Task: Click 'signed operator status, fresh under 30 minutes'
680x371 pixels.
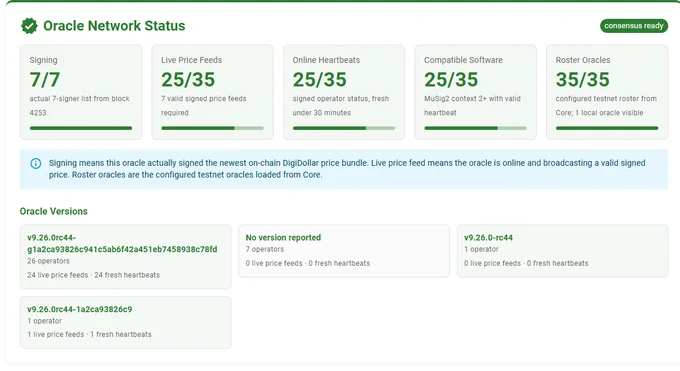Action: (340, 105)
